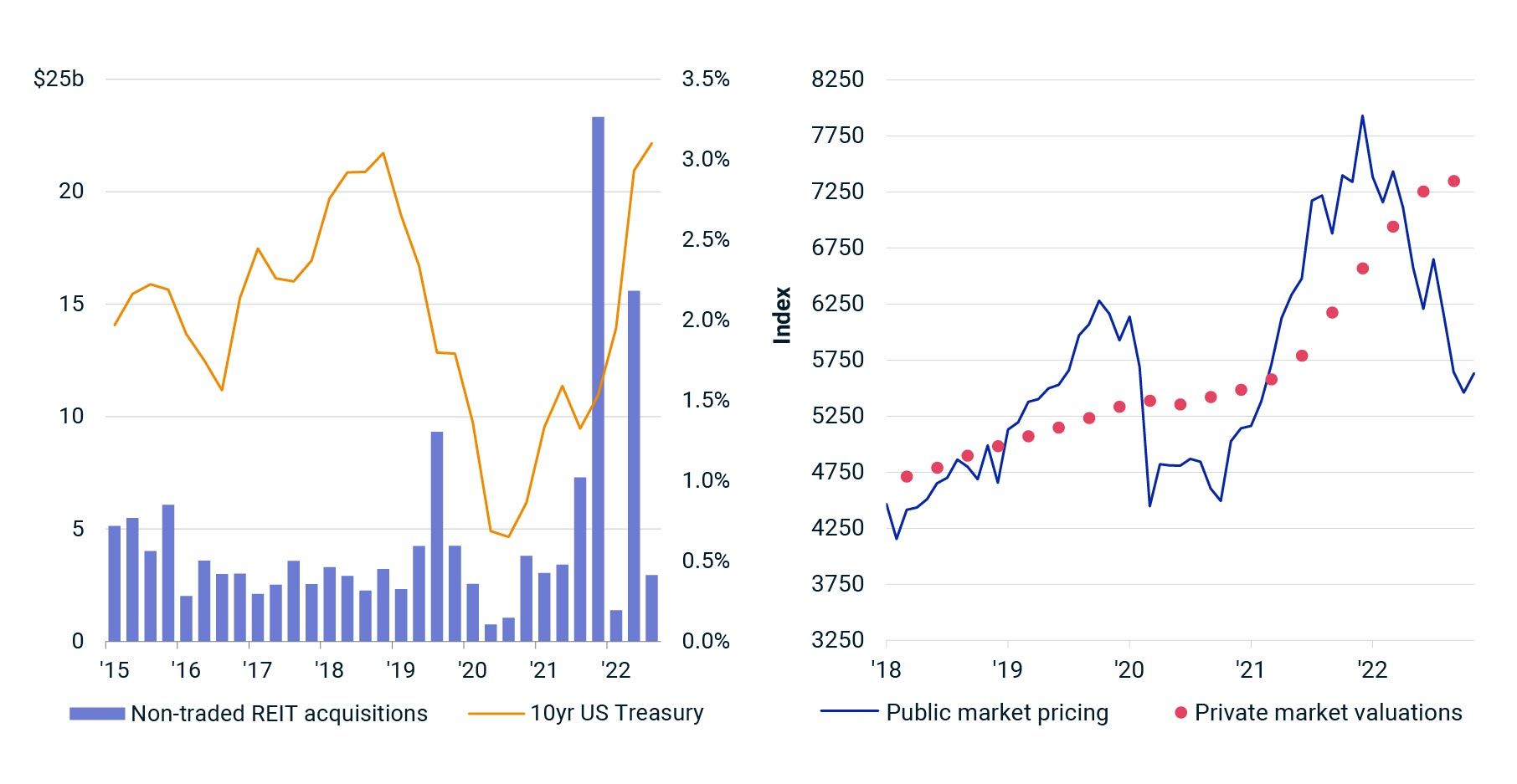The height and width of the screenshot is (784, 1517).
Task: Click the first red private valuation dot
Action: tap(907, 477)
